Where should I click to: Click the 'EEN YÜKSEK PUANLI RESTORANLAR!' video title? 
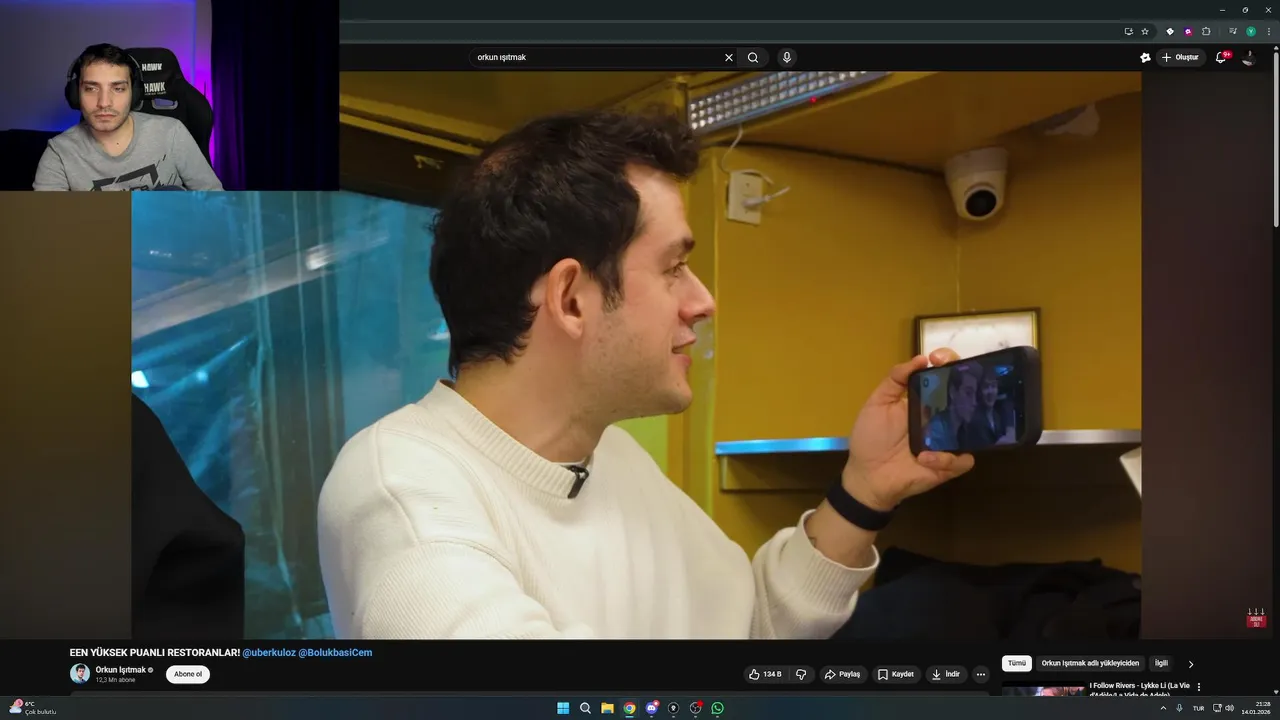point(155,652)
